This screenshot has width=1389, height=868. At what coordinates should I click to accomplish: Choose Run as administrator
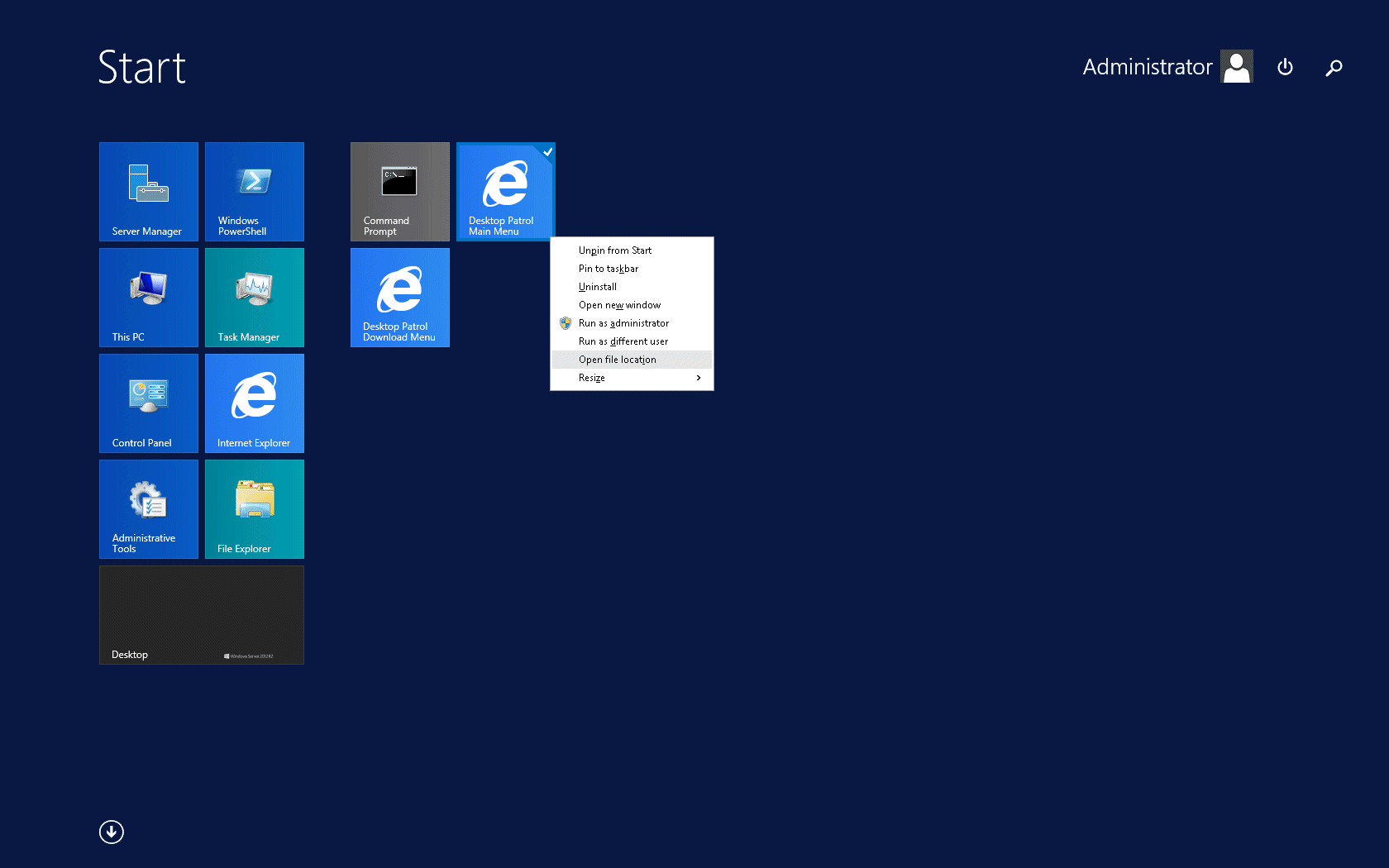tap(632, 323)
